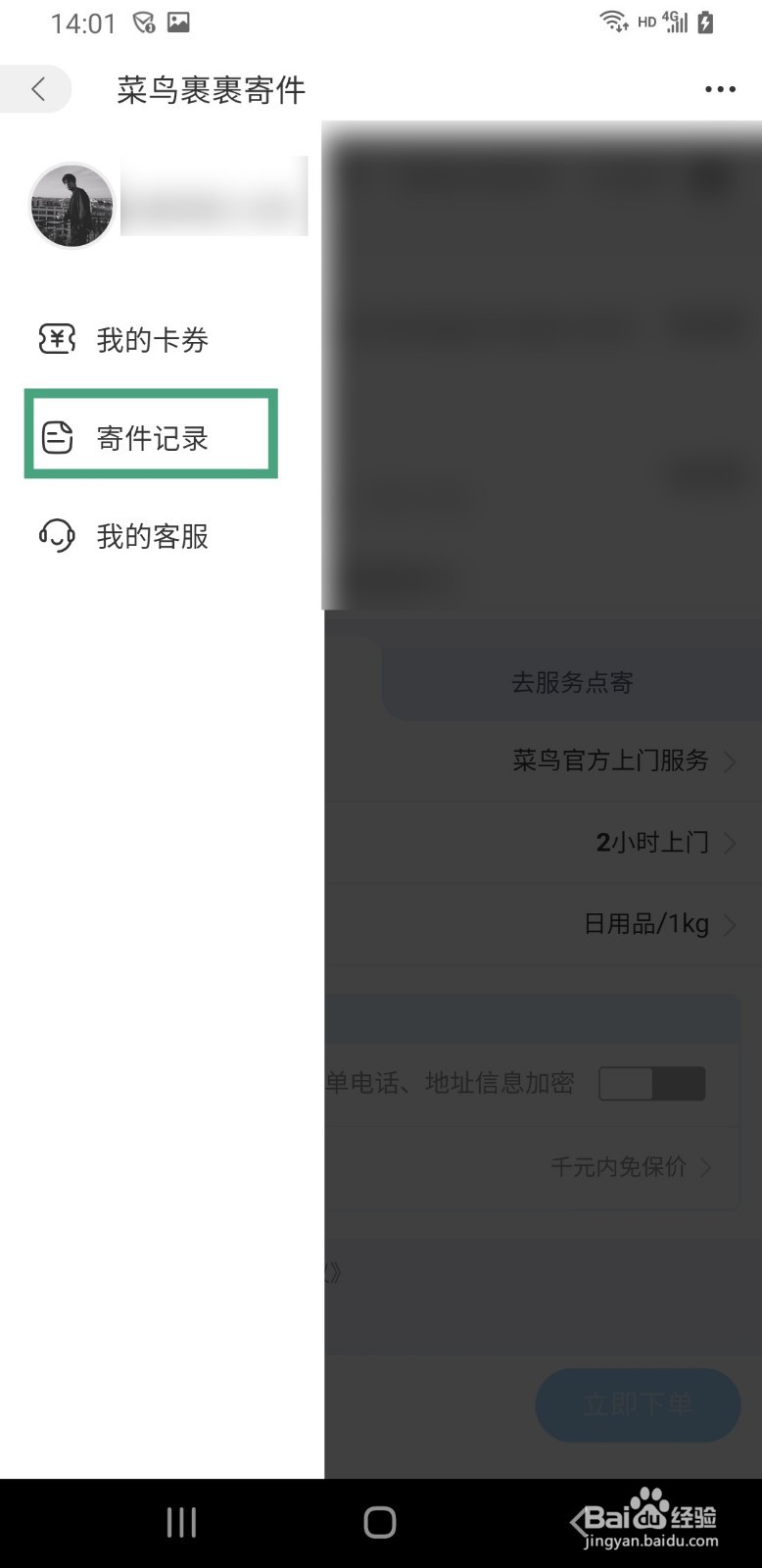Viewport: 762px width, 1568px height.
Task: Open 寄件记录 menu item
Action: point(152,437)
